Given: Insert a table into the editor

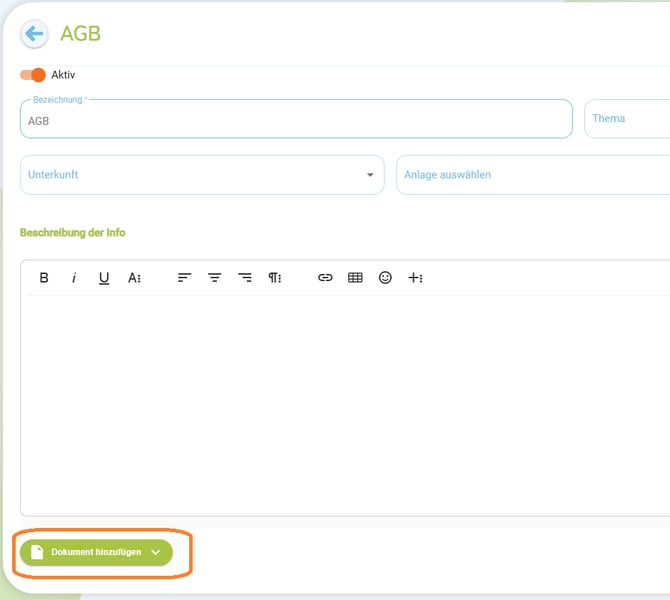Looking at the screenshot, I should click(x=355, y=278).
